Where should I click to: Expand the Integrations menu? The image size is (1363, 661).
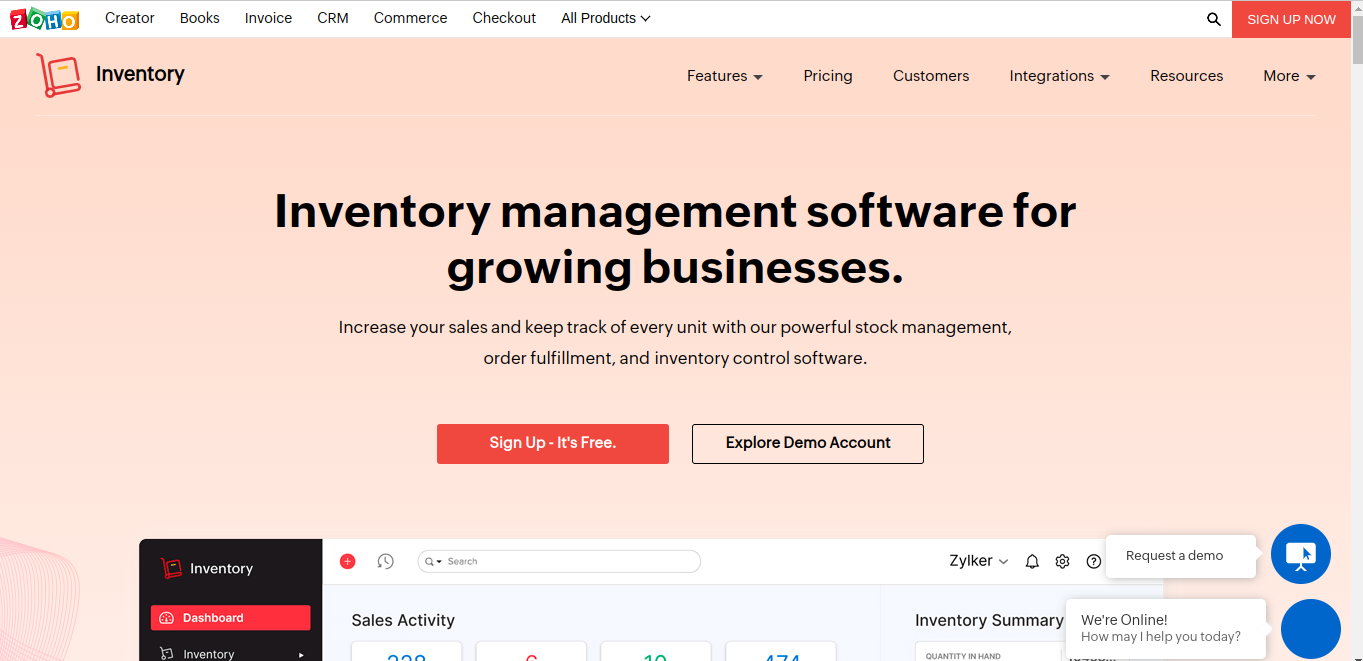[1059, 76]
